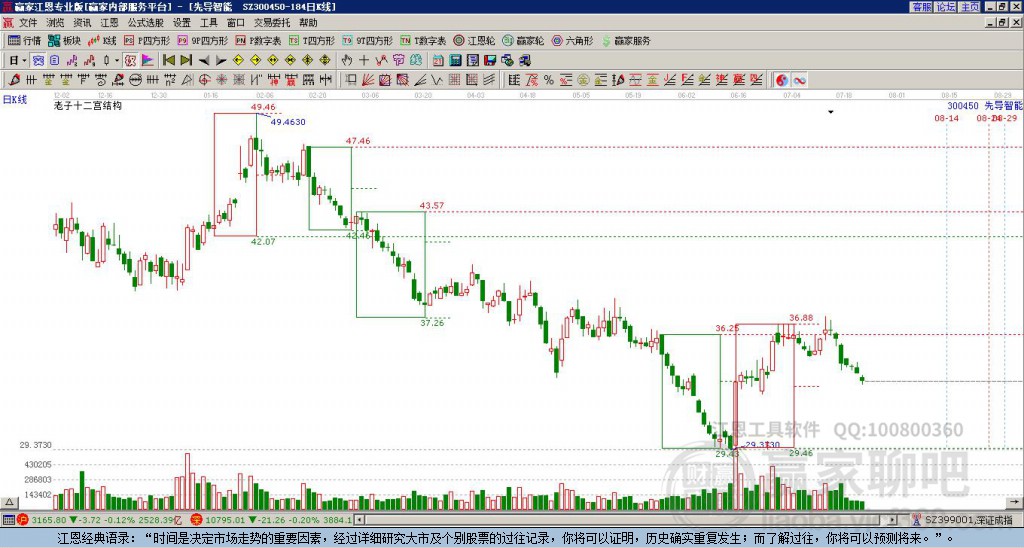Click the 主页 link in title bar
The width and height of the screenshot is (1024, 548).
[x=970, y=7]
